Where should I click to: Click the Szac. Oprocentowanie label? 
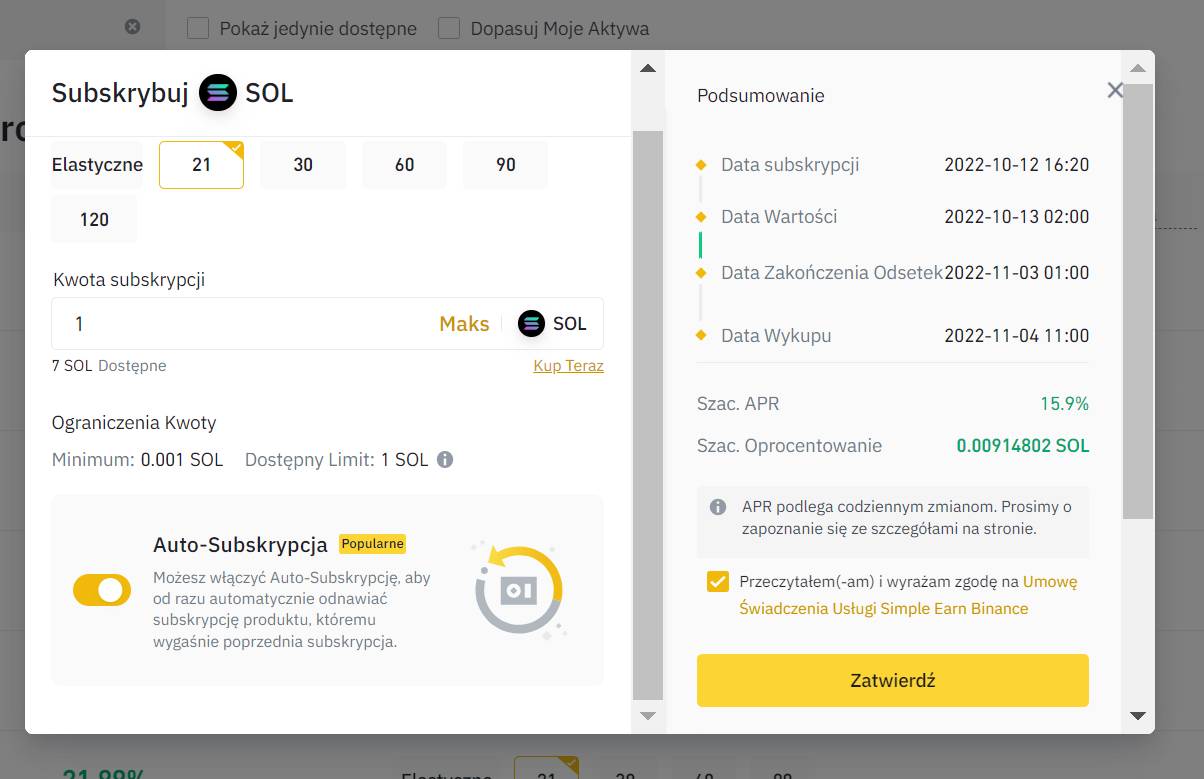789,446
